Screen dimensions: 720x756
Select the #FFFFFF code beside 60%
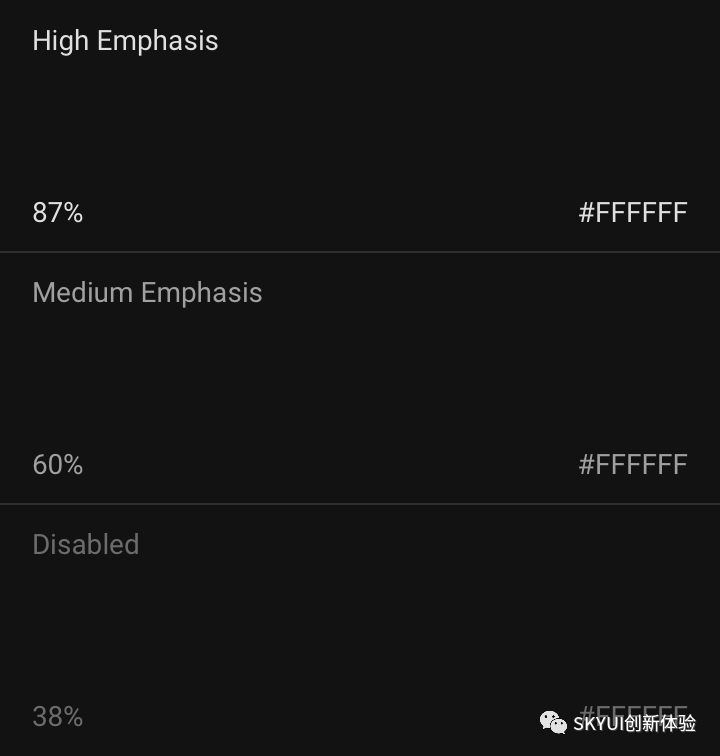click(633, 465)
